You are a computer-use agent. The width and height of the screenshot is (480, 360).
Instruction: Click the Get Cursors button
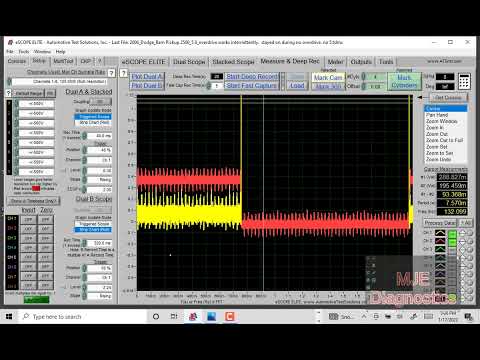[x=448, y=98]
